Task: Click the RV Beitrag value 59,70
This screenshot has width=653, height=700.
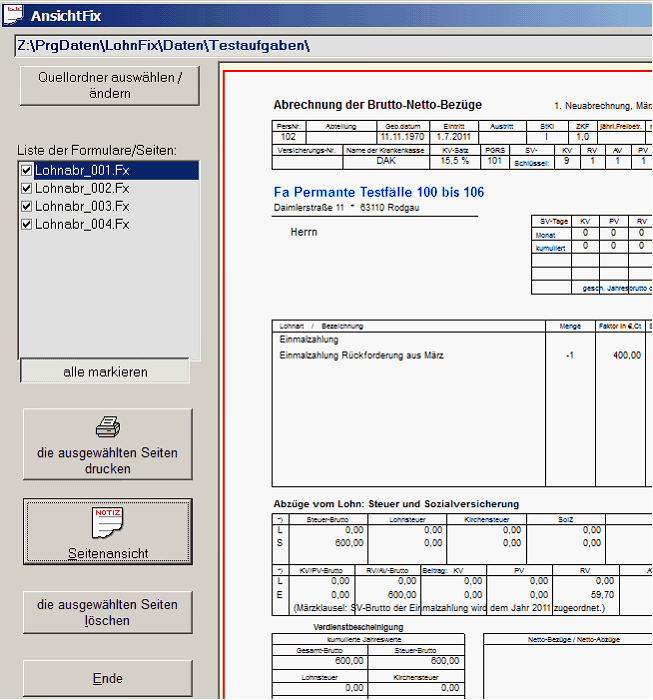Action: coord(603,595)
